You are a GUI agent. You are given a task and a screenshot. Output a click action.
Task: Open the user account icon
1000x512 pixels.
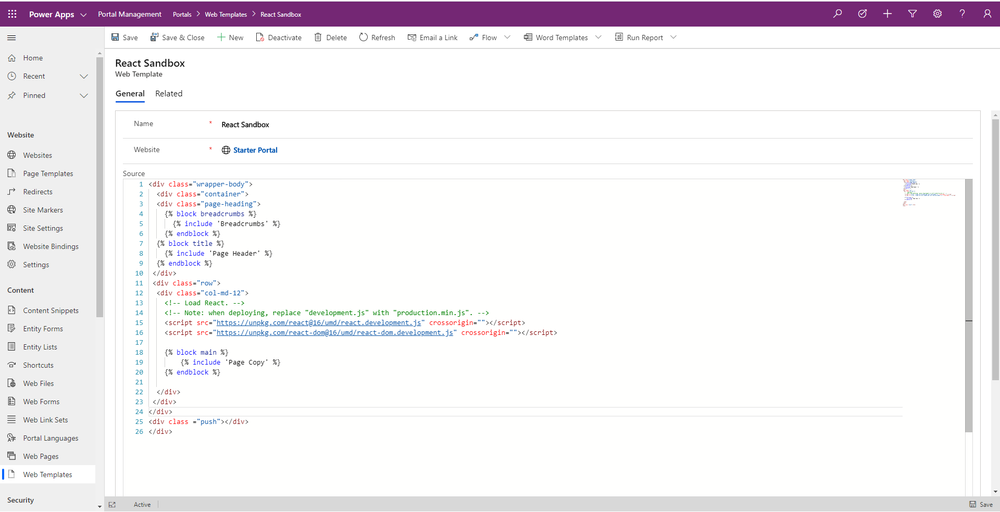[x=987, y=13]
